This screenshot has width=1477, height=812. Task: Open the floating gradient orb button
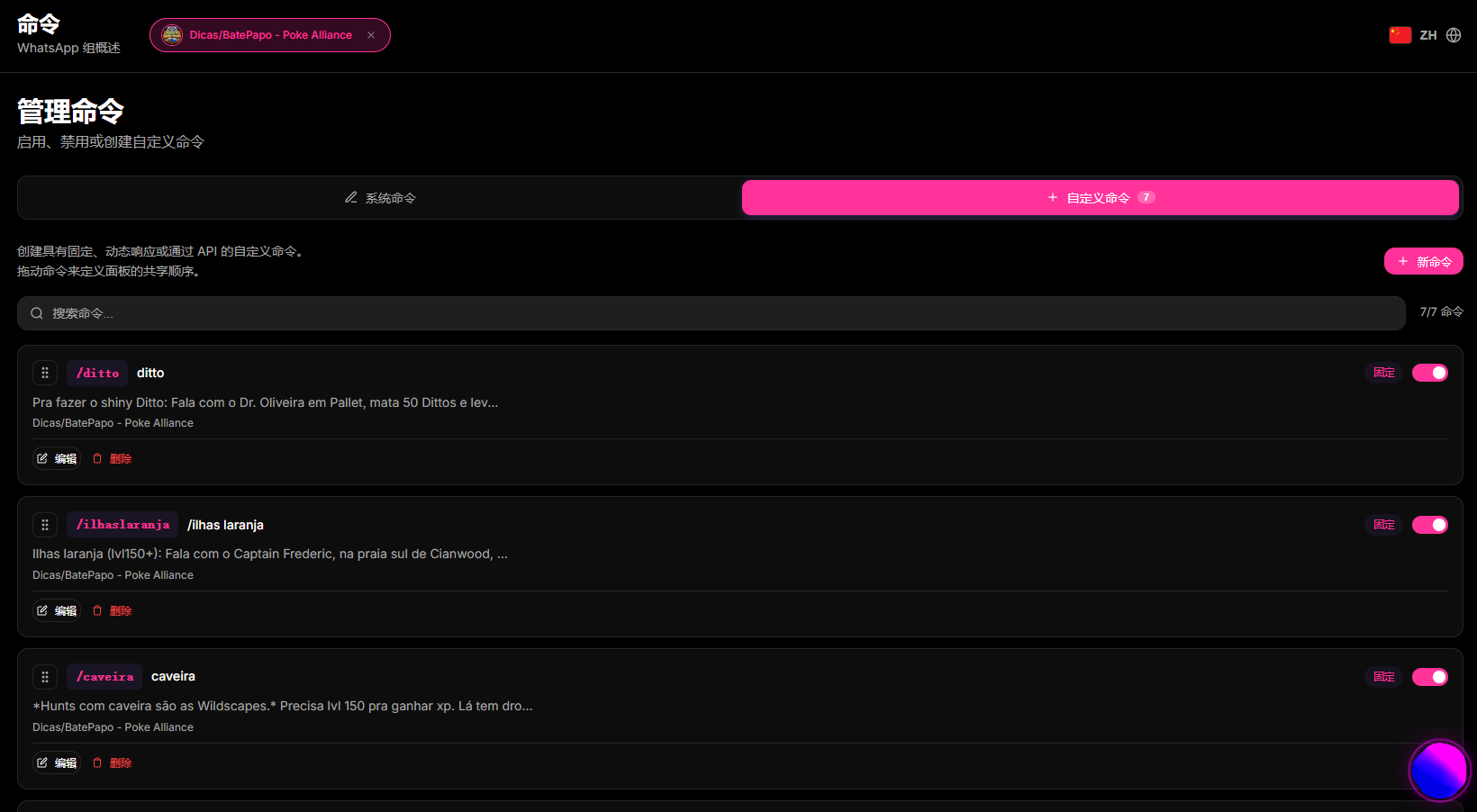pyautogui.click(x=1439, y=771)
